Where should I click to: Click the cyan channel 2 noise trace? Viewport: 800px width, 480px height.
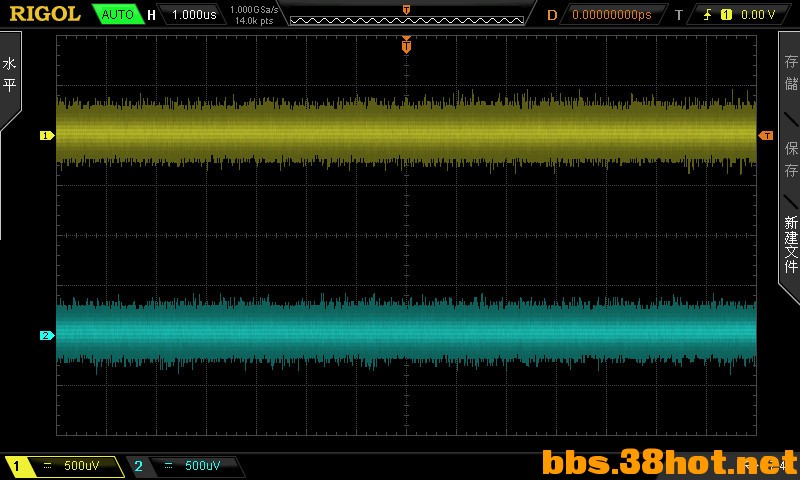[x=406, y=332]
